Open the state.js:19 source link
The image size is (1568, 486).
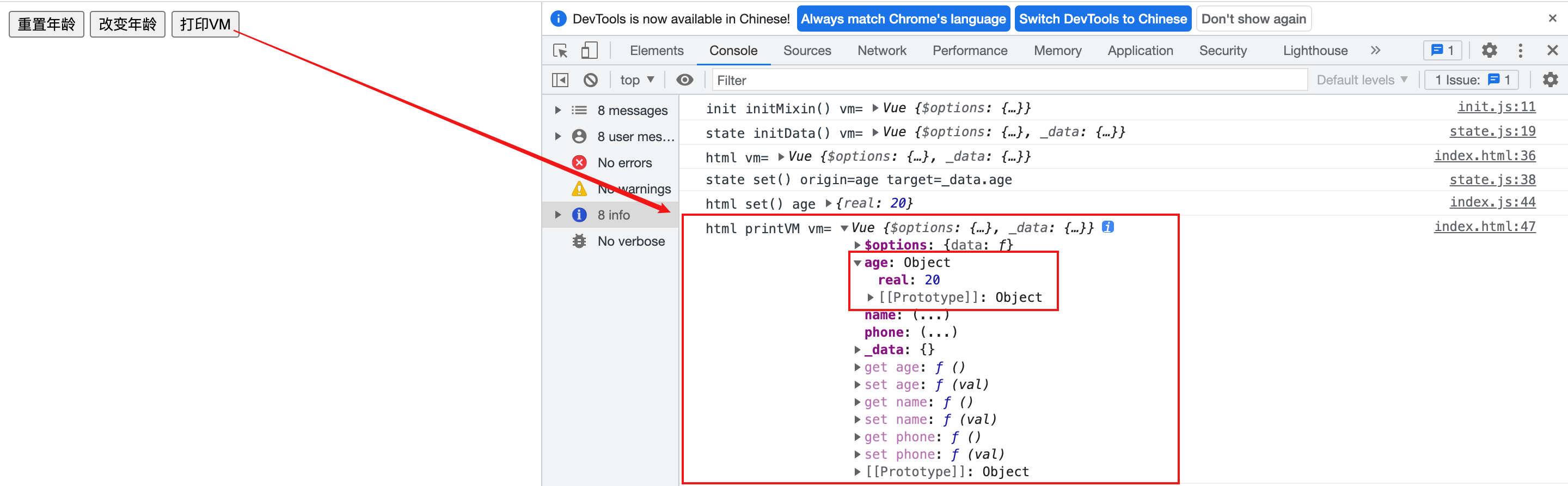[1492, 131]
